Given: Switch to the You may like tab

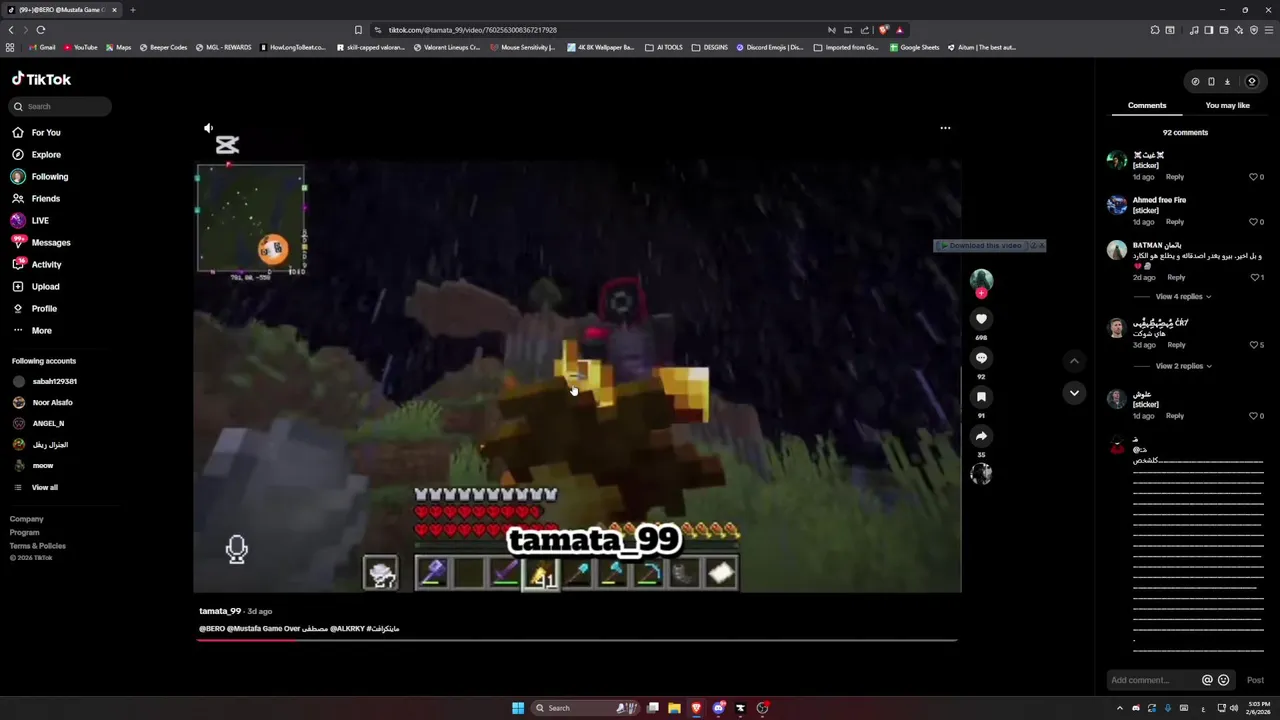Looking at the screenshot, I should click(1228, 105).
